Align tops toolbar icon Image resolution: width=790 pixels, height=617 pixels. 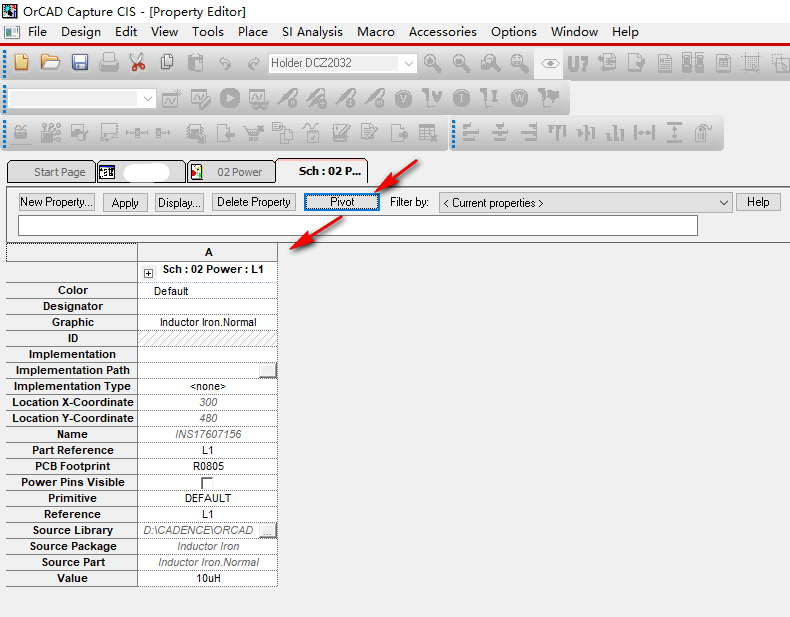[557, 132]
